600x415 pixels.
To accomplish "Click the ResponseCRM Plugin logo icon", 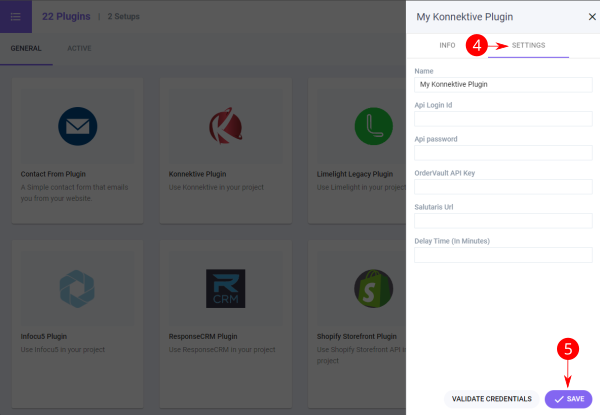I will (225, 288).
